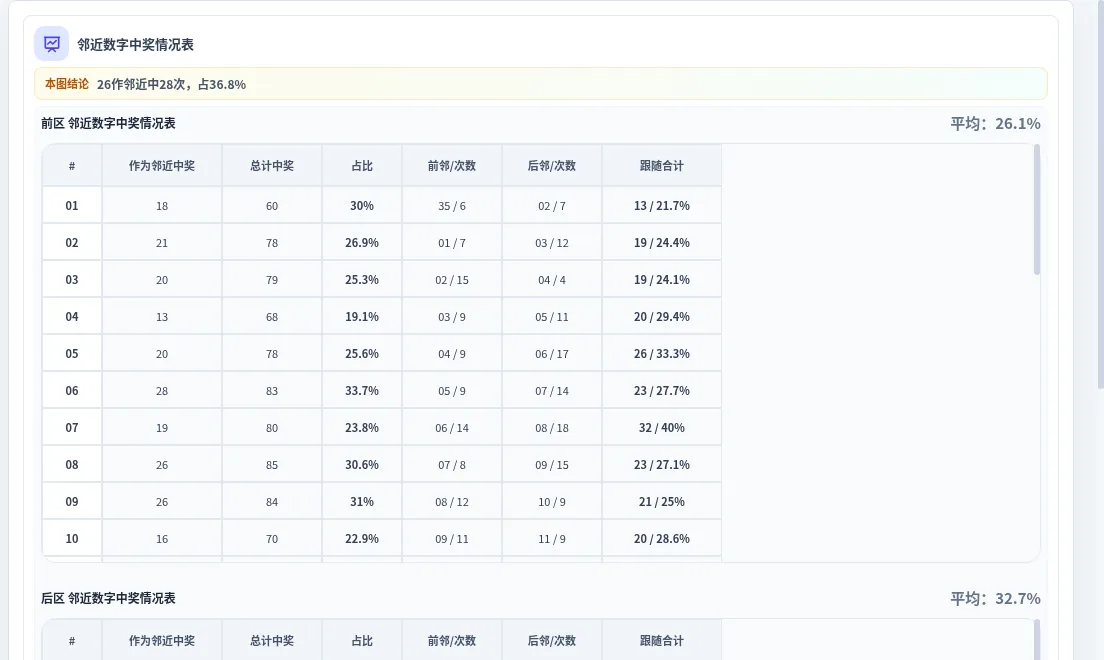Click the 22.9% ratio in row 10
1104x660 pixels.
click(362, 538)
